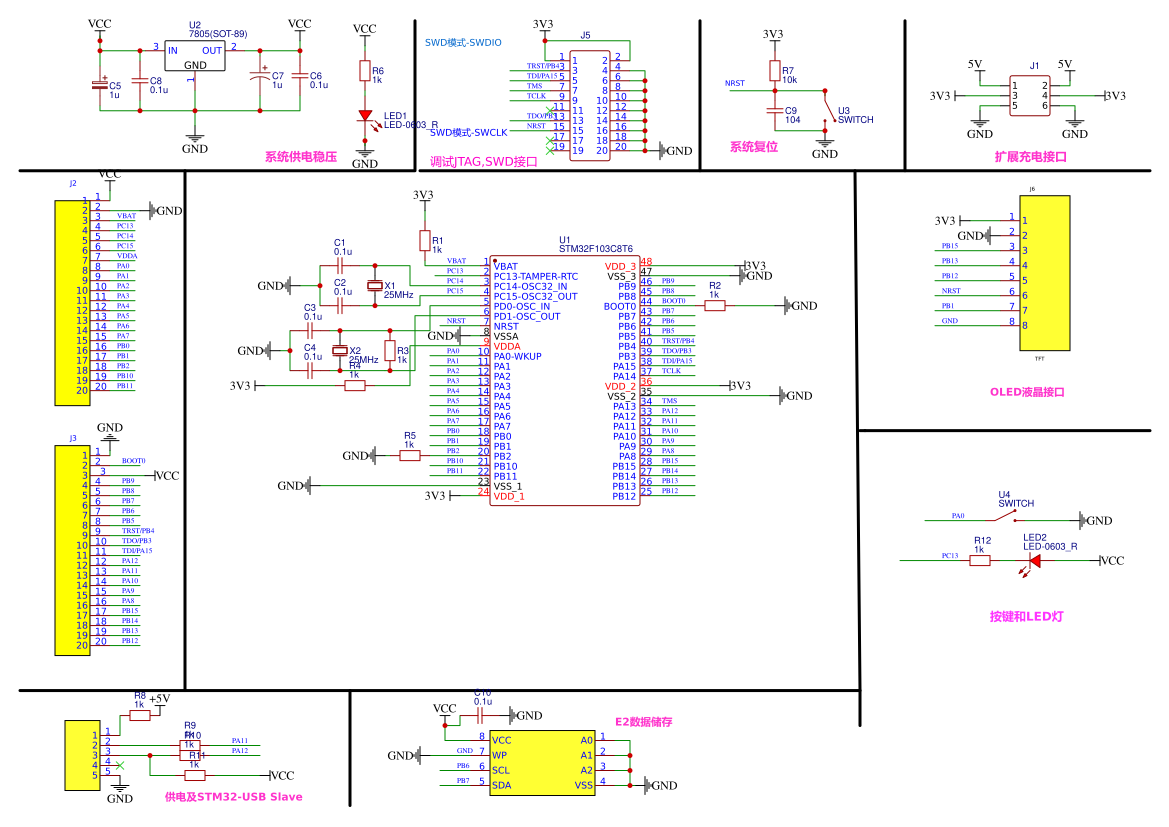Click the J1 expansion connector symbol
Viewport: 1169px width, 827px height.
(x=1030, y=96)
